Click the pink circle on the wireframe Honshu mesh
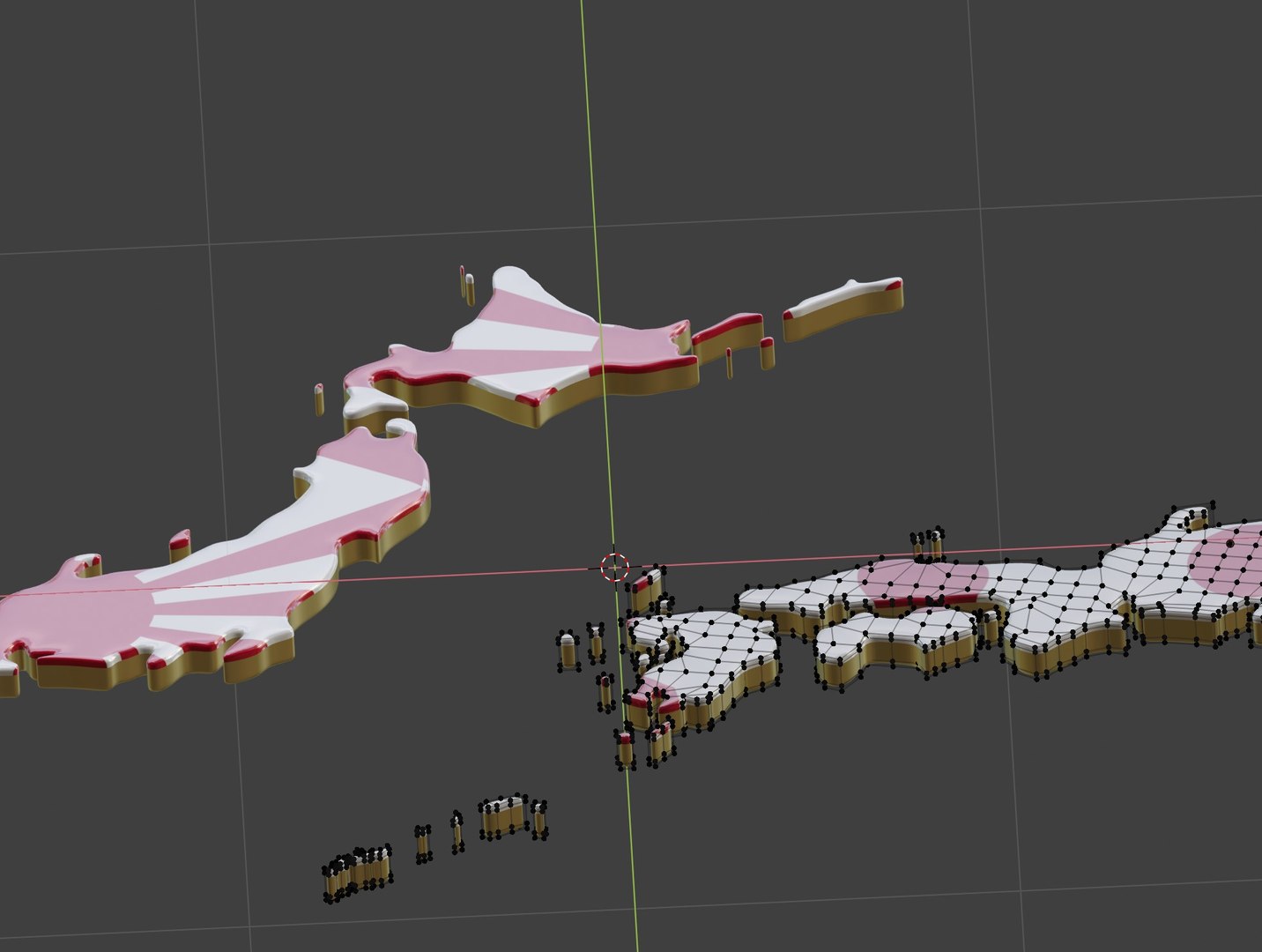Screen dimensions: 1262x952 923,580
